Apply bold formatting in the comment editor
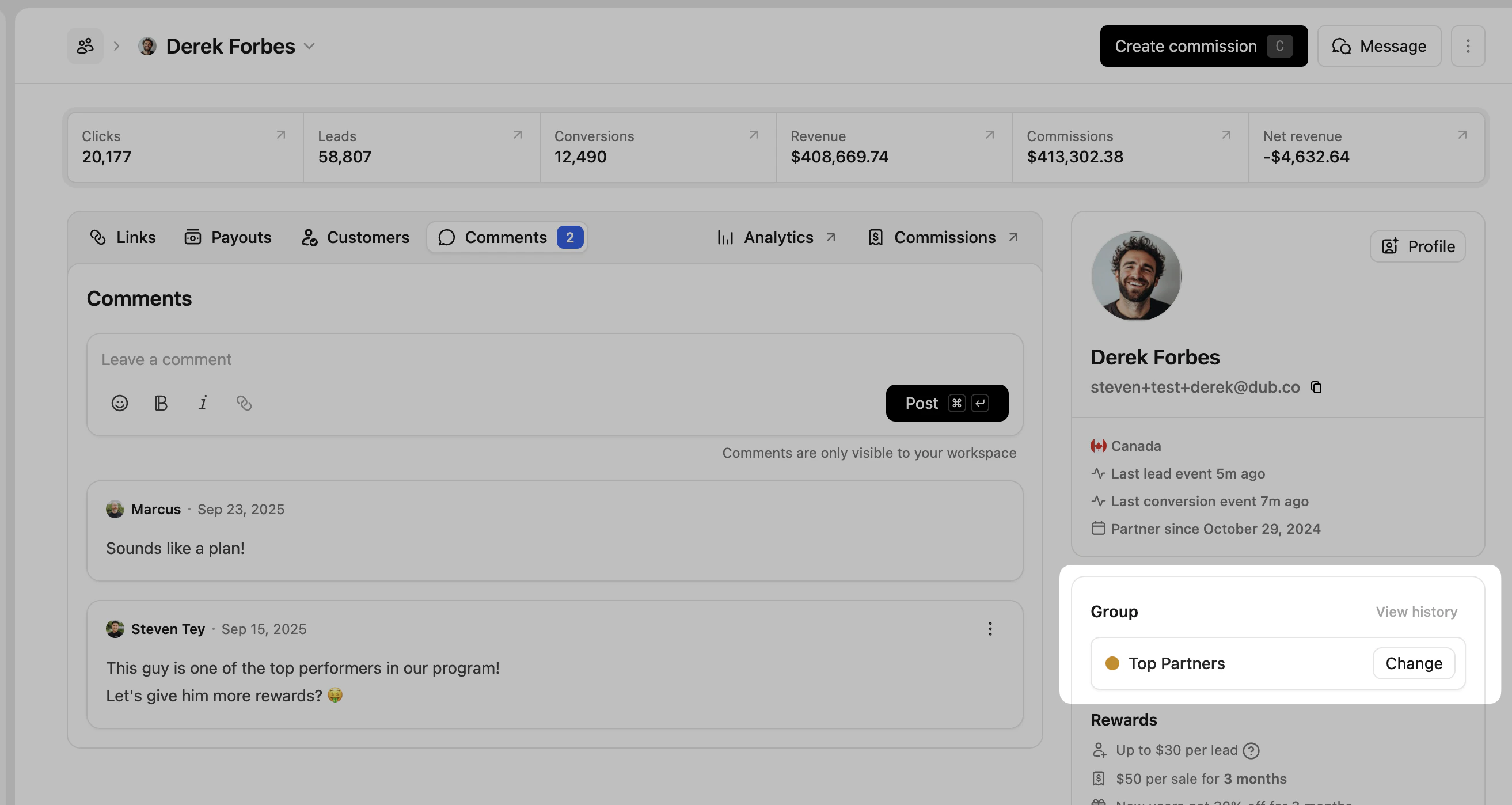The image size is (1512, 805). click(161, 403)
